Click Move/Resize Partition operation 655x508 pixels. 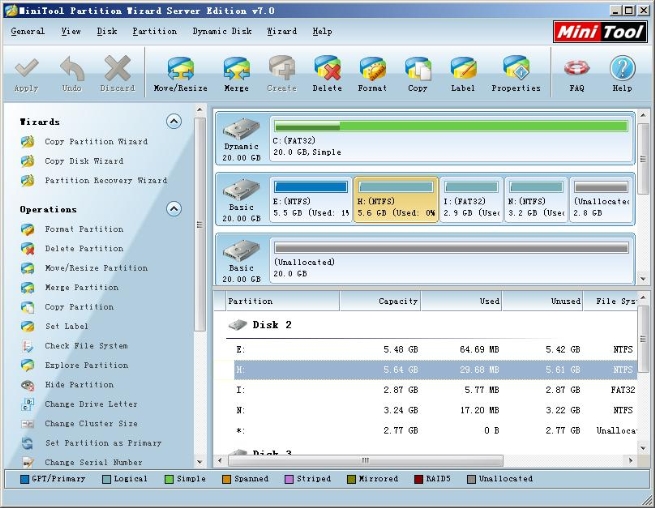click(x=96, y=268)
